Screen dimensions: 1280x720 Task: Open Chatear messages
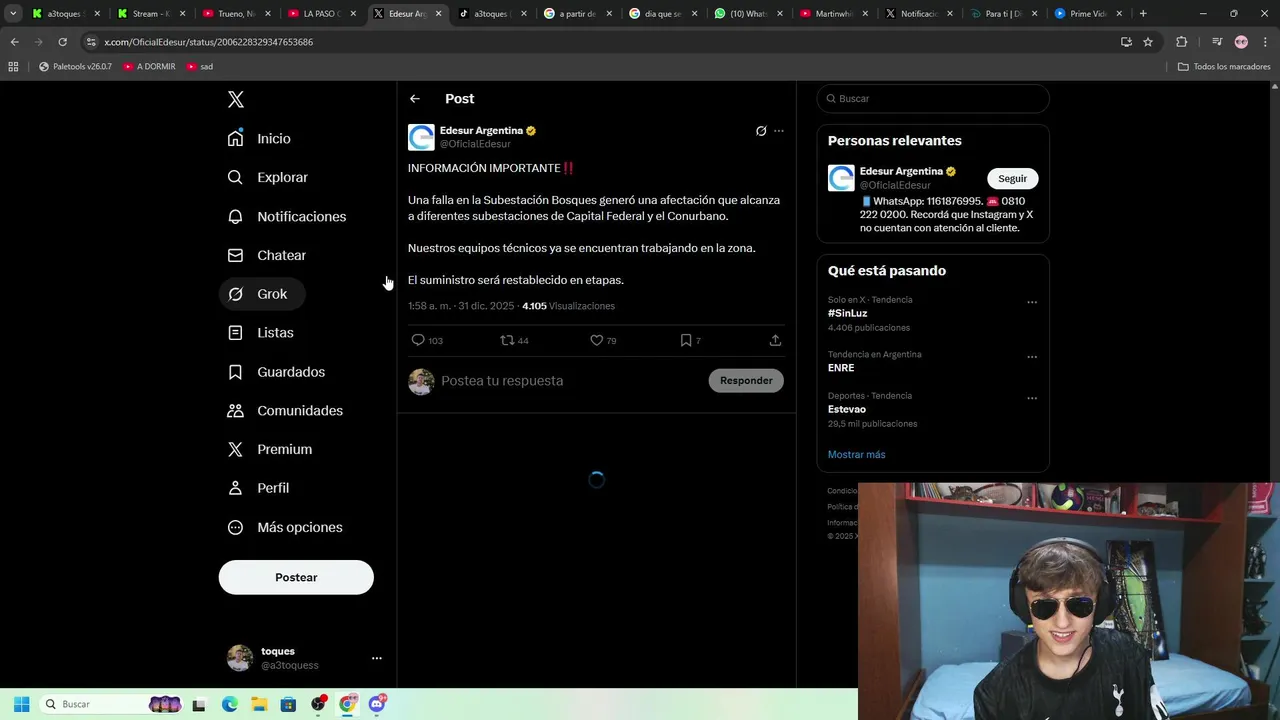coord(266,255)
